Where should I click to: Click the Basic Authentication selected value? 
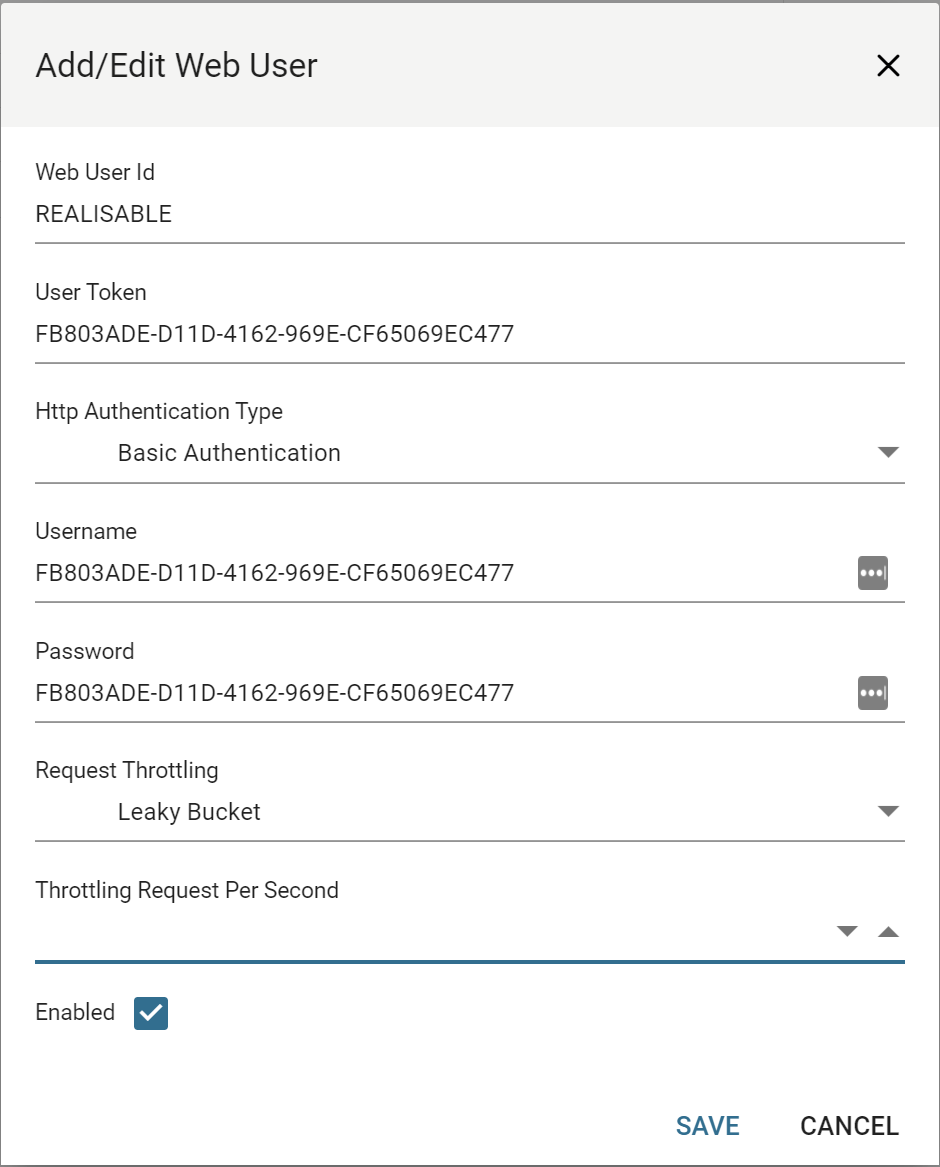229,453
